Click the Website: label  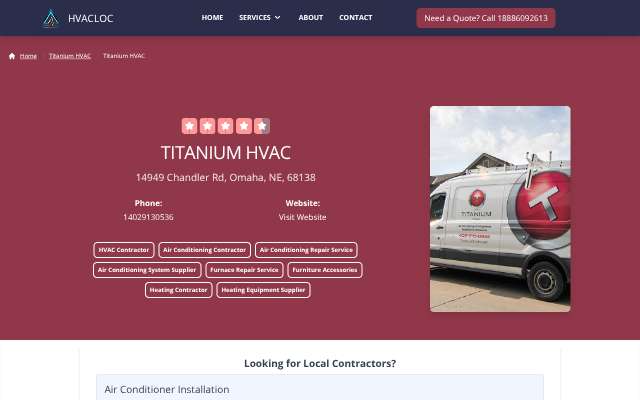tap(302, 203)
